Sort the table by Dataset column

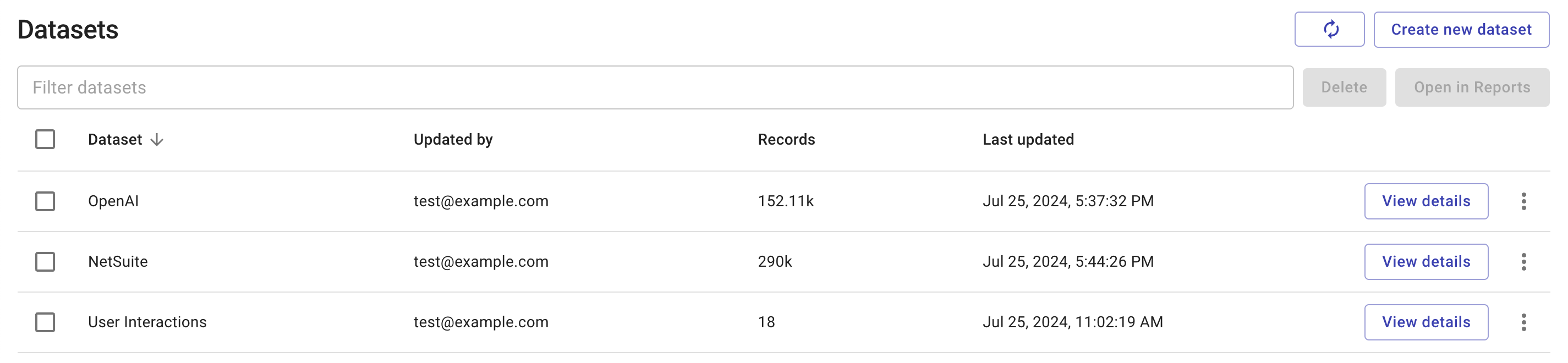click(115, 139)
